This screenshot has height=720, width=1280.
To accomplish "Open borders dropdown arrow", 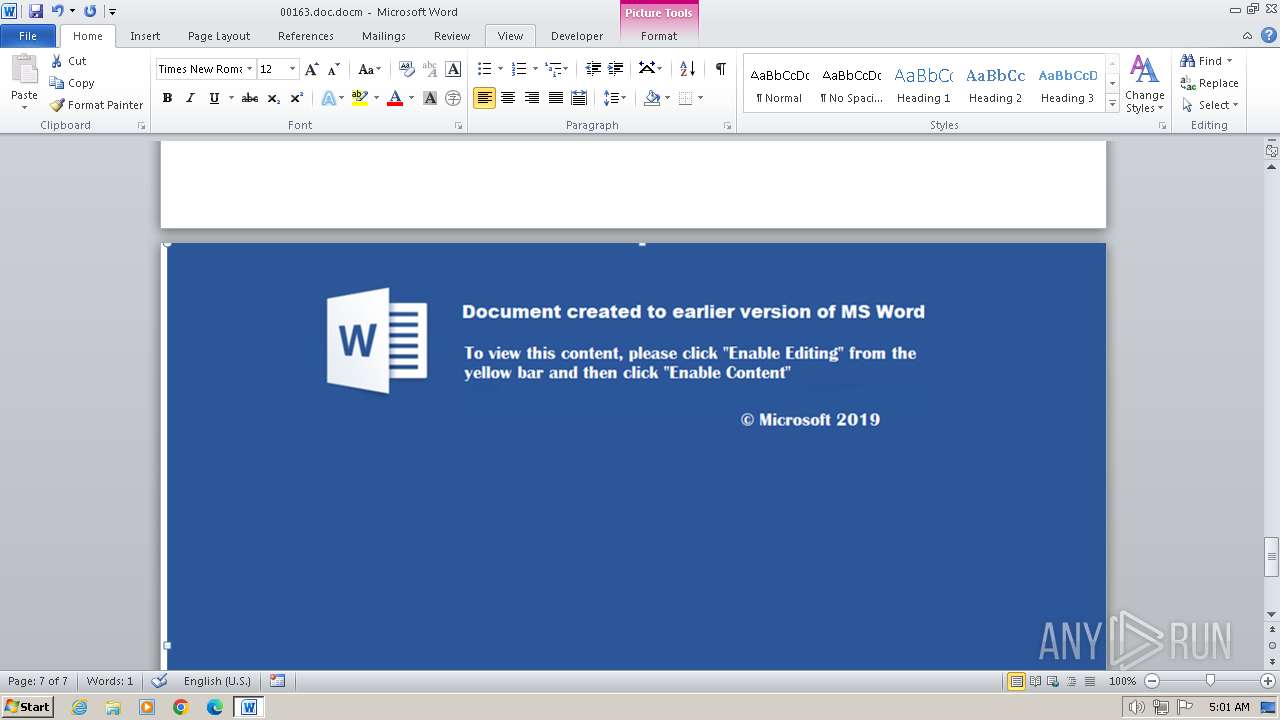I will pos(700,98).
